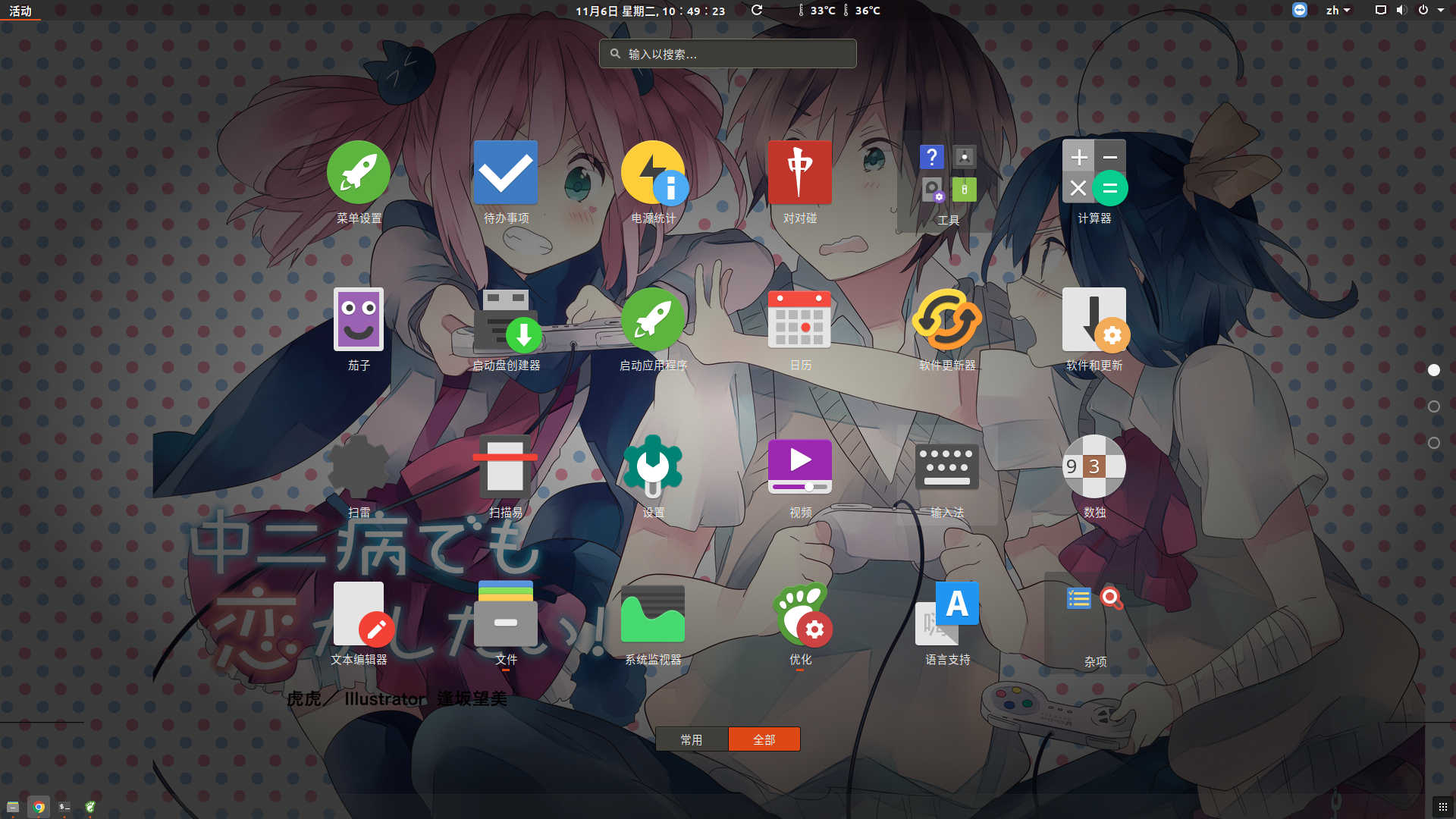Launch the 视频 video player
The height and width of the screenshot is (819, 1456).
(800, 477)
